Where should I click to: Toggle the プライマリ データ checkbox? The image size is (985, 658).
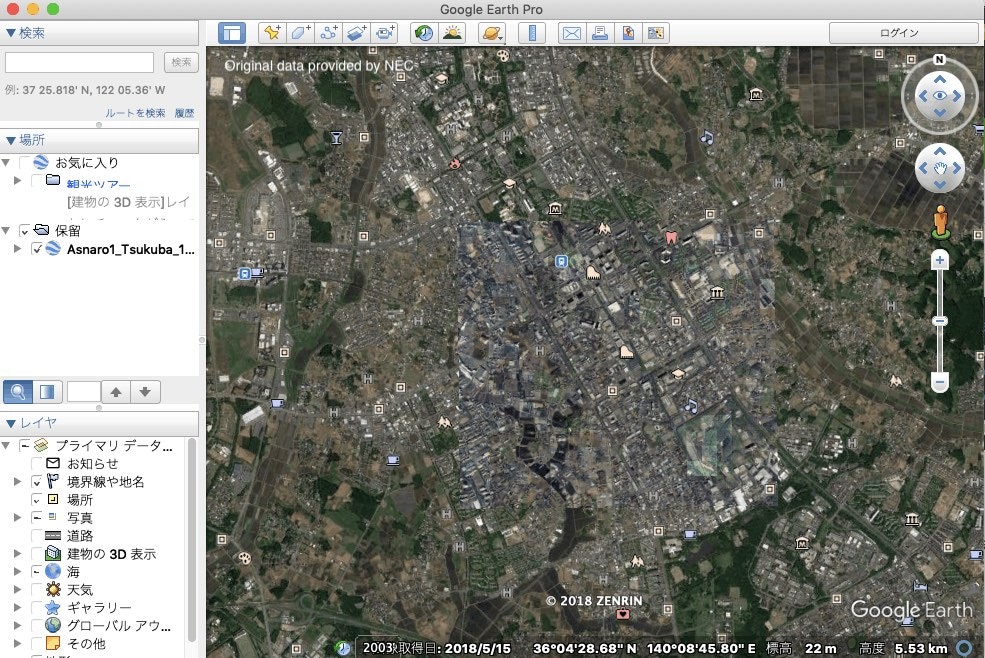24,446
